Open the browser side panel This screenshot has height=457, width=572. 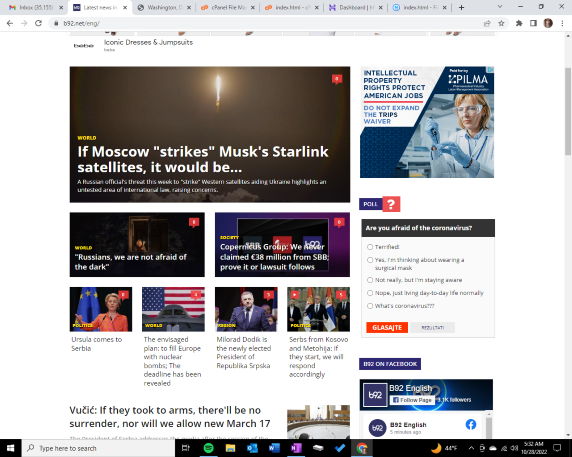(x=533, y=23)
